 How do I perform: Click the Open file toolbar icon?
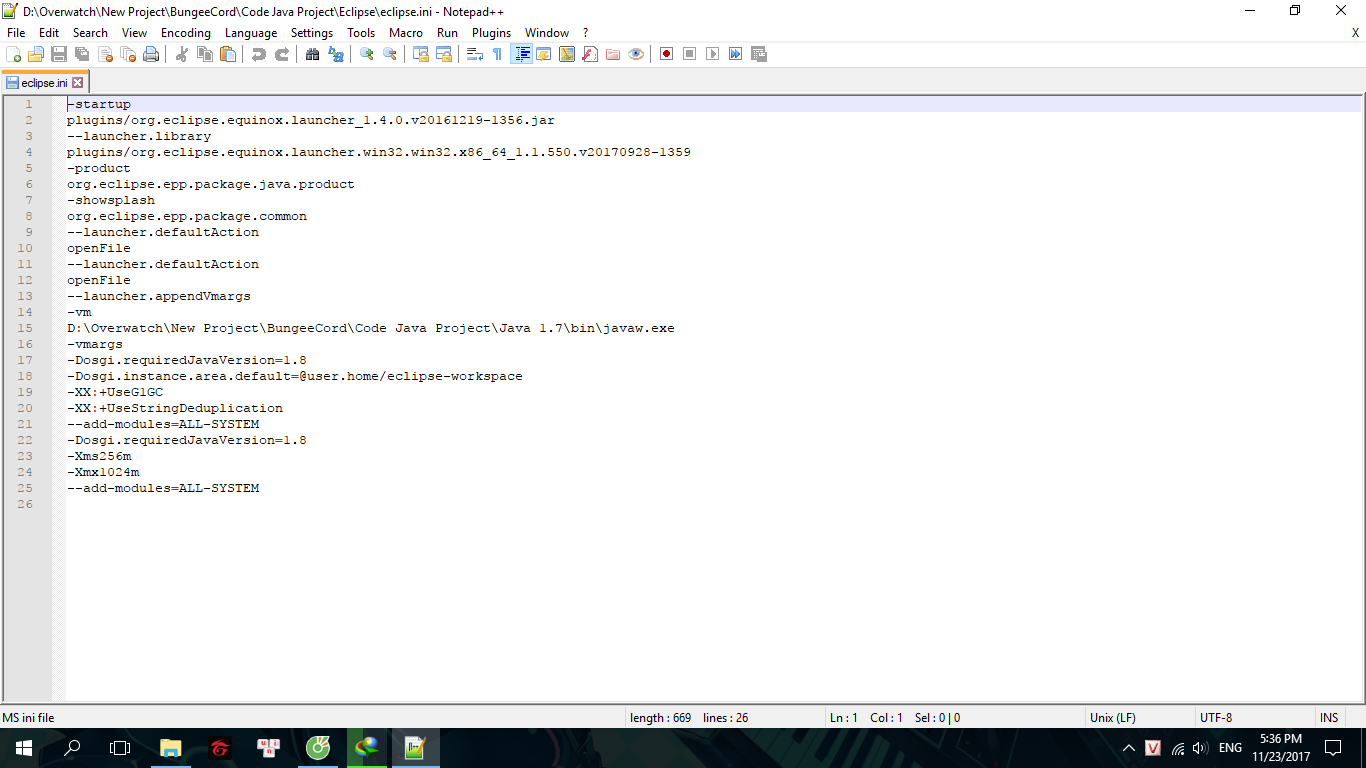pos(36,54)
